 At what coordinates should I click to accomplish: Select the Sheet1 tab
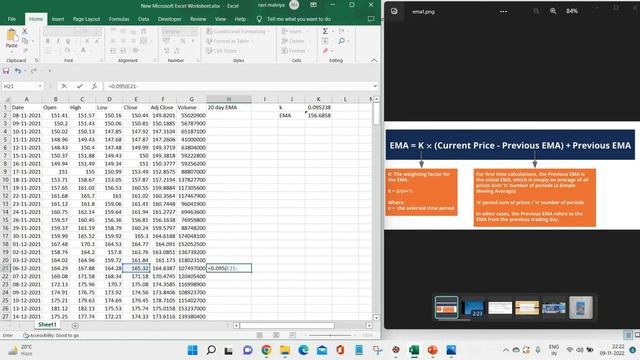[x=47, y=325]
